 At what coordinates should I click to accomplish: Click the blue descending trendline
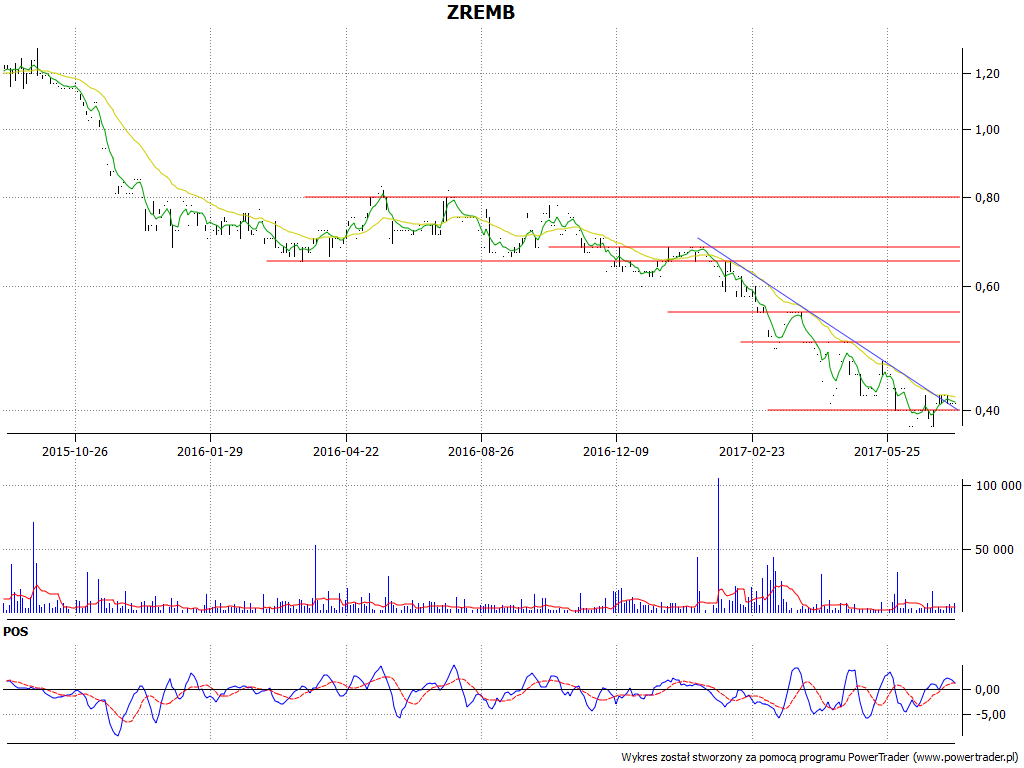(x=827, y=324)
